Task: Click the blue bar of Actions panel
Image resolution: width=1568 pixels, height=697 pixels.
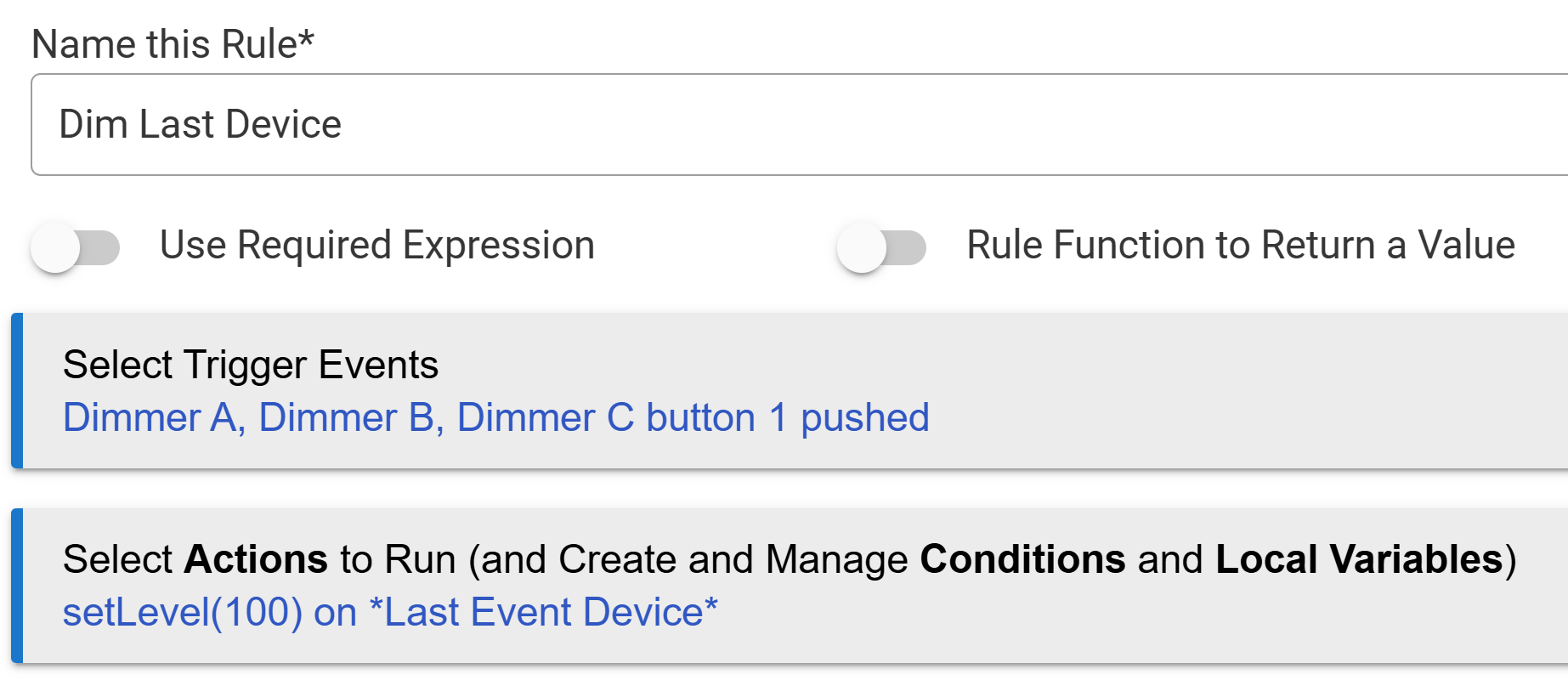Action: click(17, 586)
